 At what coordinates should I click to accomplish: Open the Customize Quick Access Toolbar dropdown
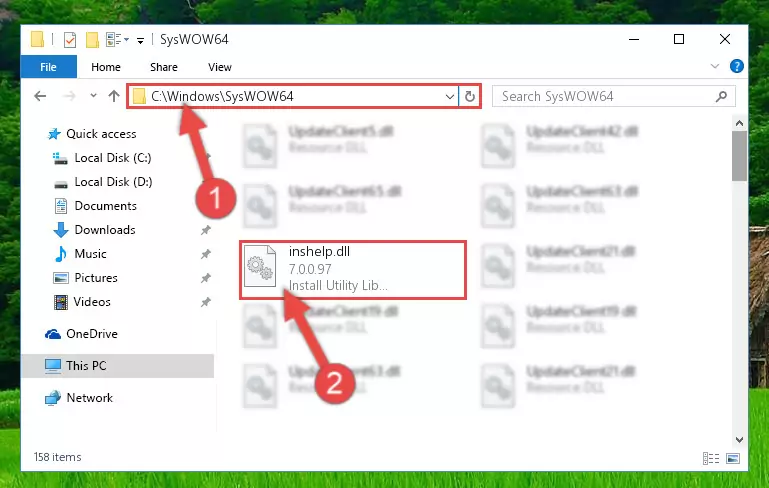coord(140,40)
